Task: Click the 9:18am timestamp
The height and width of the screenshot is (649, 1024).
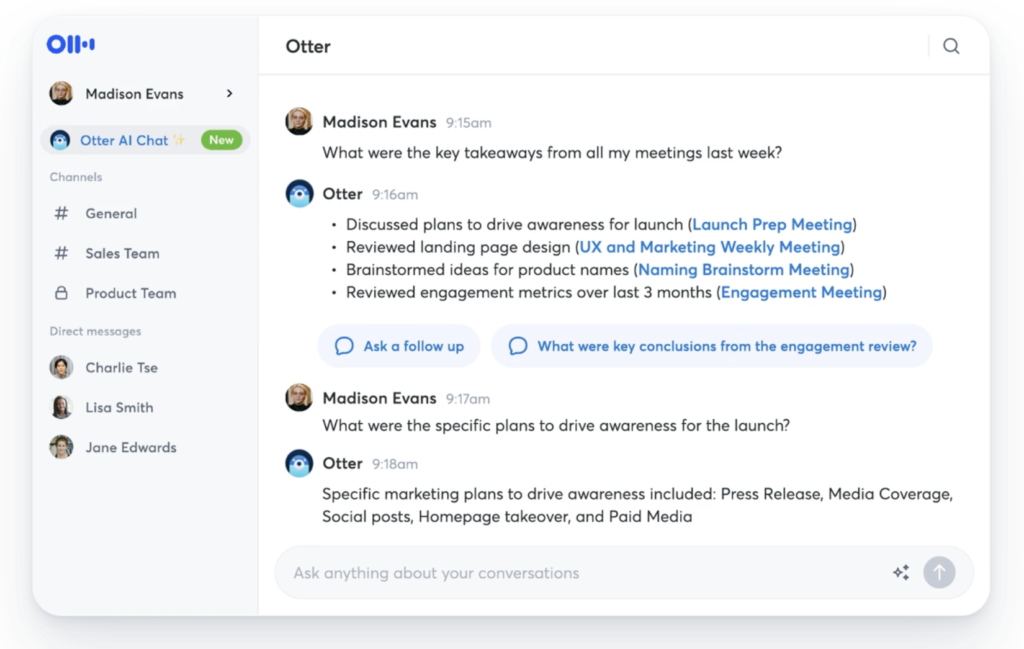Action: point(395,464)
